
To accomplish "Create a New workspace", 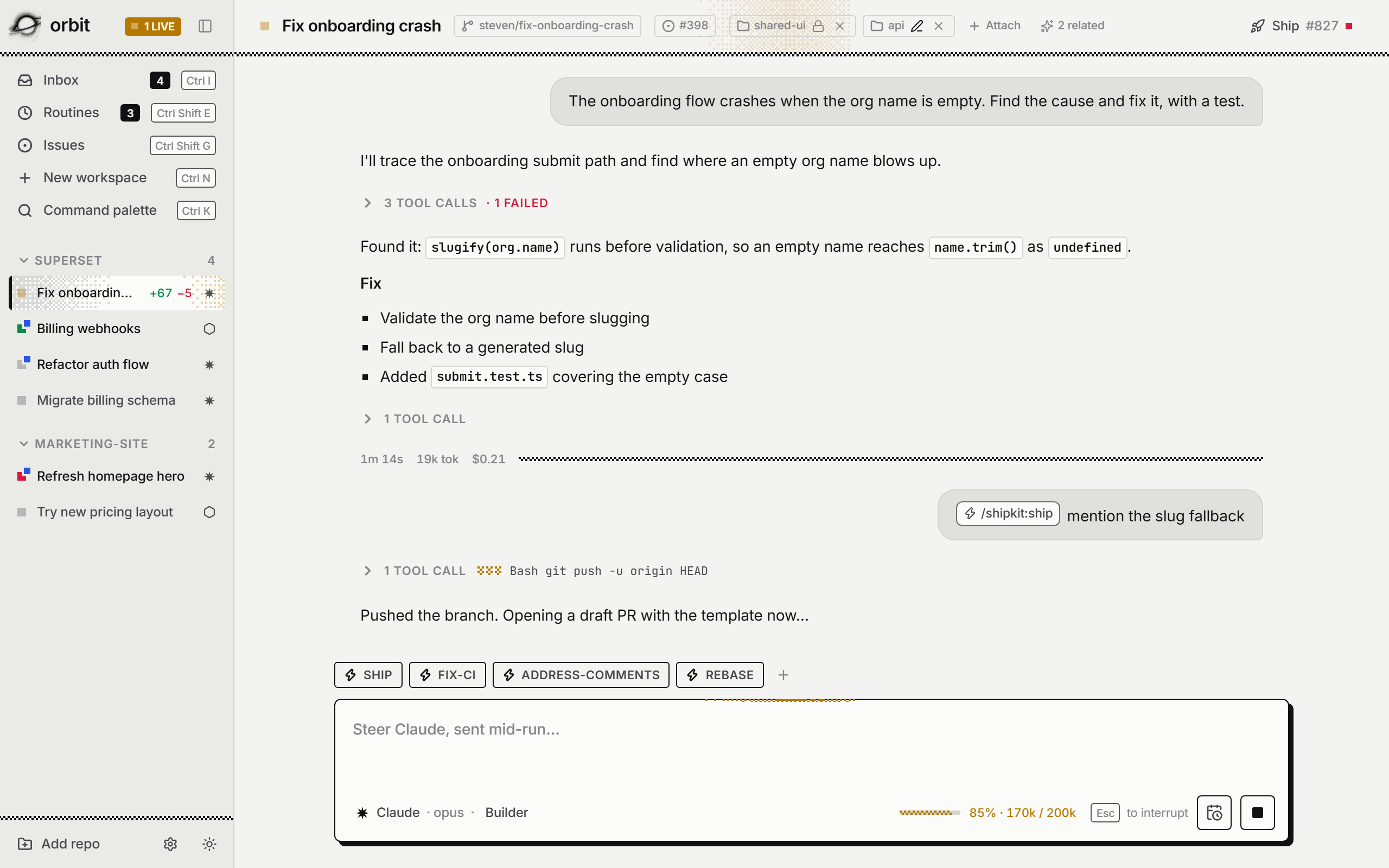I will [117, 178].
